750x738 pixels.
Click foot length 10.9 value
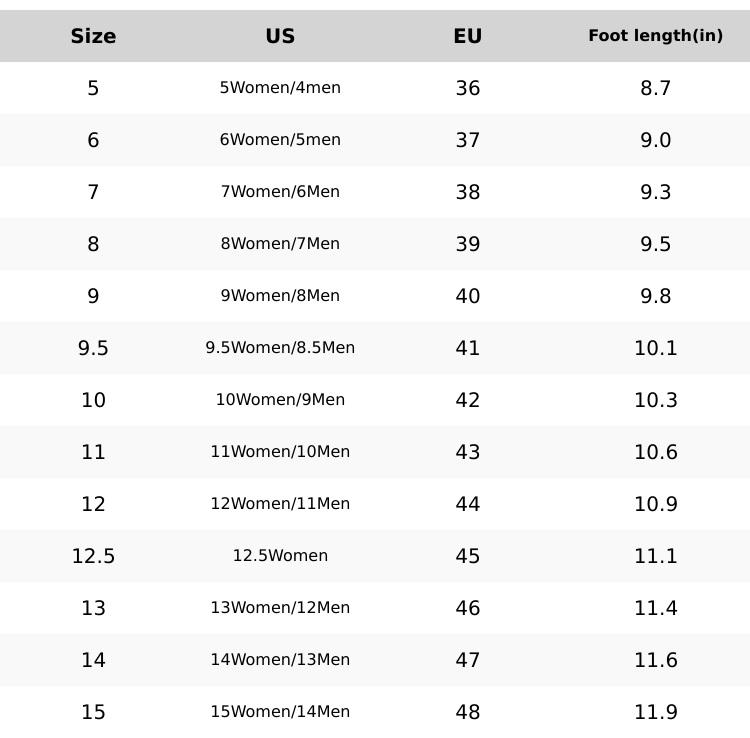tap(655, 504)
